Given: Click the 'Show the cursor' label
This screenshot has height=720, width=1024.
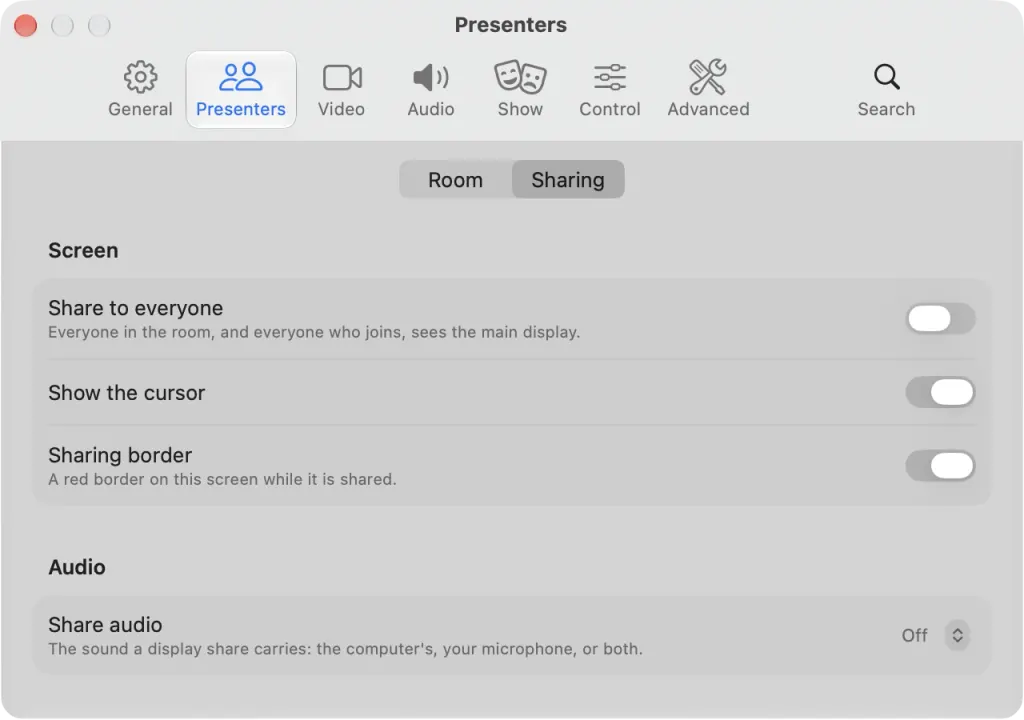Looking at the screenshot, I should [127, 393].
